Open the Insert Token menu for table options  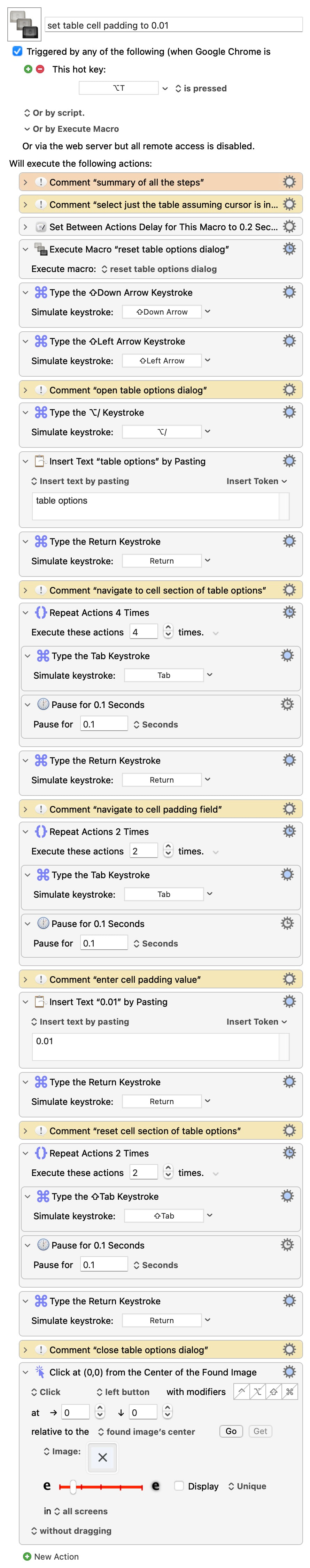(256, 481)
